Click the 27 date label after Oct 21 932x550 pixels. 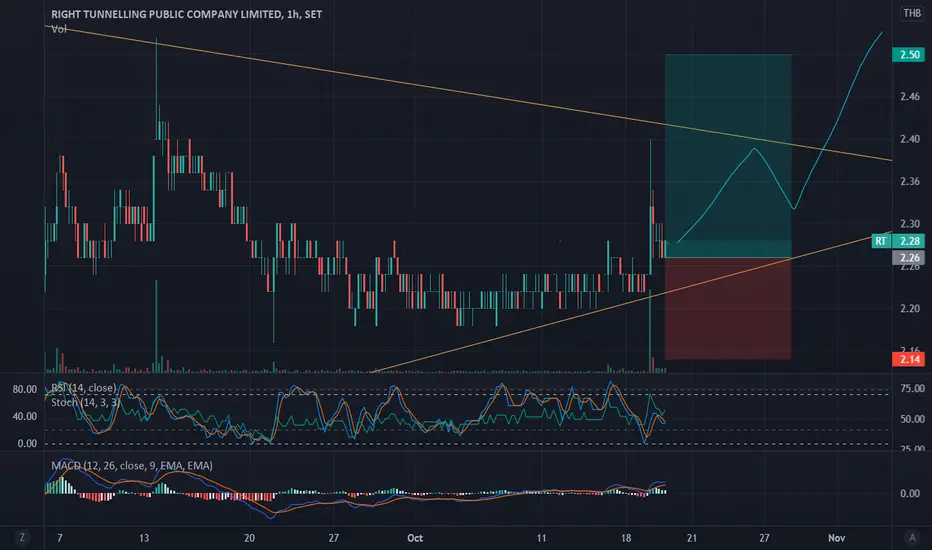pyautogui.click(x=764, y=538)
